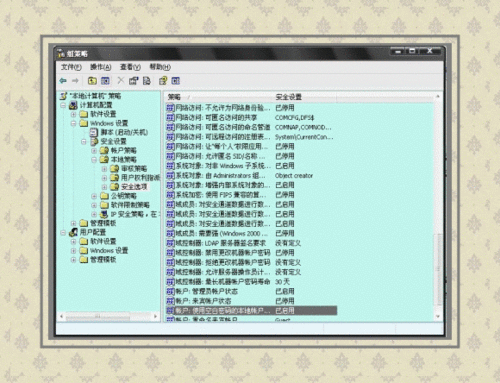Image resolution: width=500 pixels, height=383 pixels.
Task: Open the 文件(F) menu
Action: tap(71, 67)
